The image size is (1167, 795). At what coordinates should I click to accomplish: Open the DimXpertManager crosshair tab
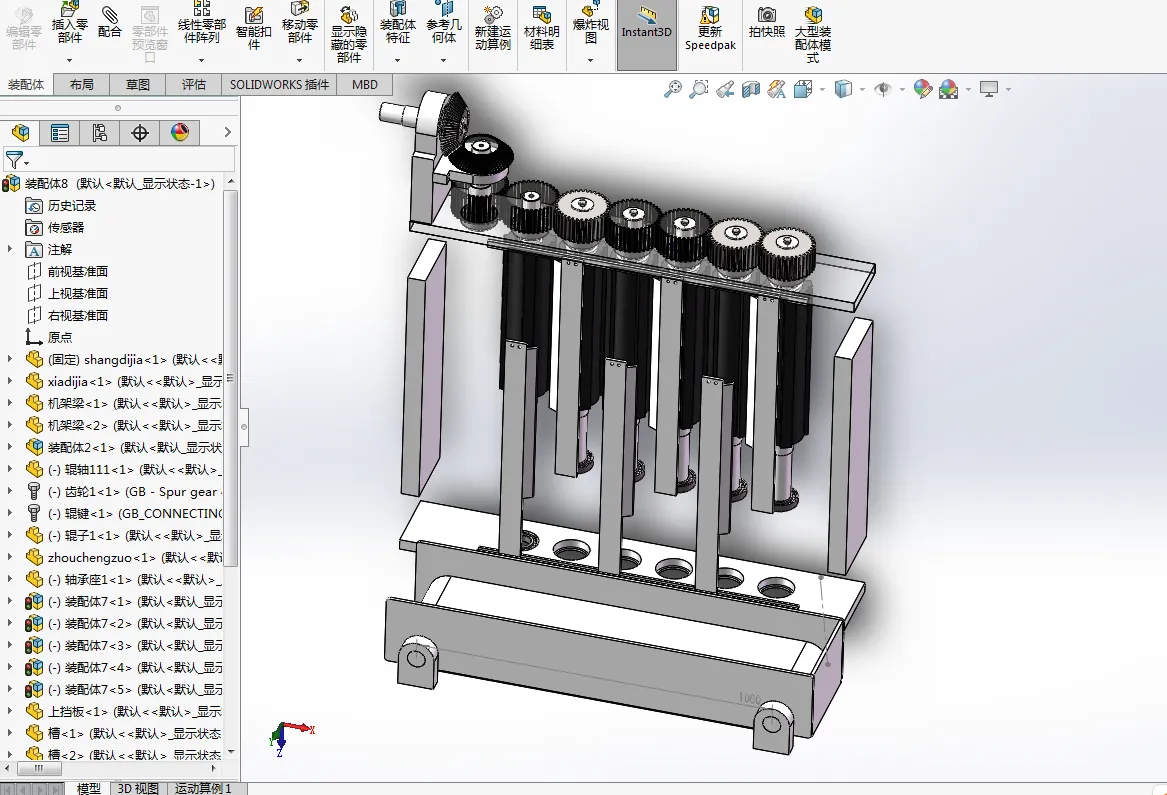(x=140, y=132)
